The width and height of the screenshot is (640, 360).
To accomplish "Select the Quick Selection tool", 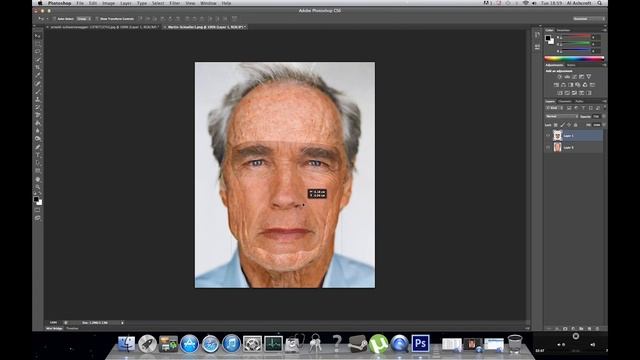I will 38,60.
